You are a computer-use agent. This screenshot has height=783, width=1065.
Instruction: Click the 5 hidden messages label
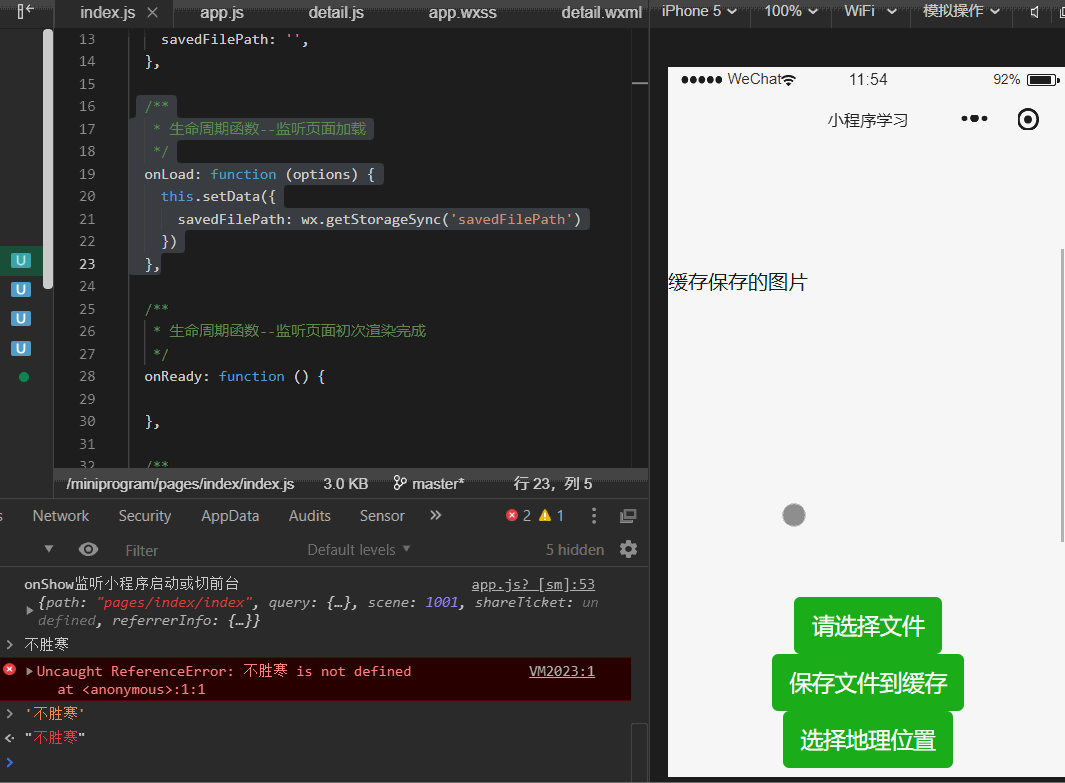[575, 549]
